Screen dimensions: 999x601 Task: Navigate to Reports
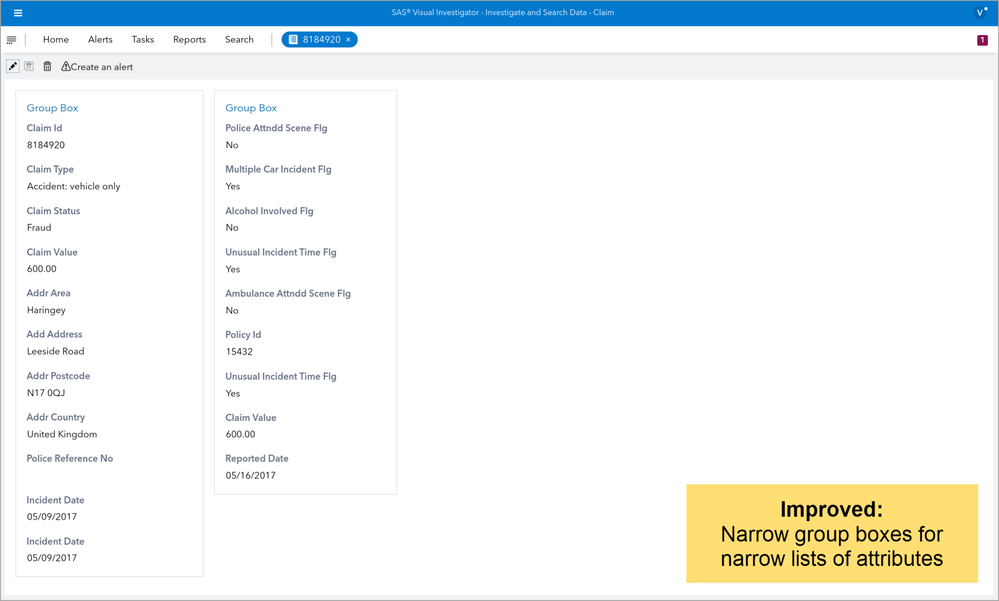click(x=189, y=40)
